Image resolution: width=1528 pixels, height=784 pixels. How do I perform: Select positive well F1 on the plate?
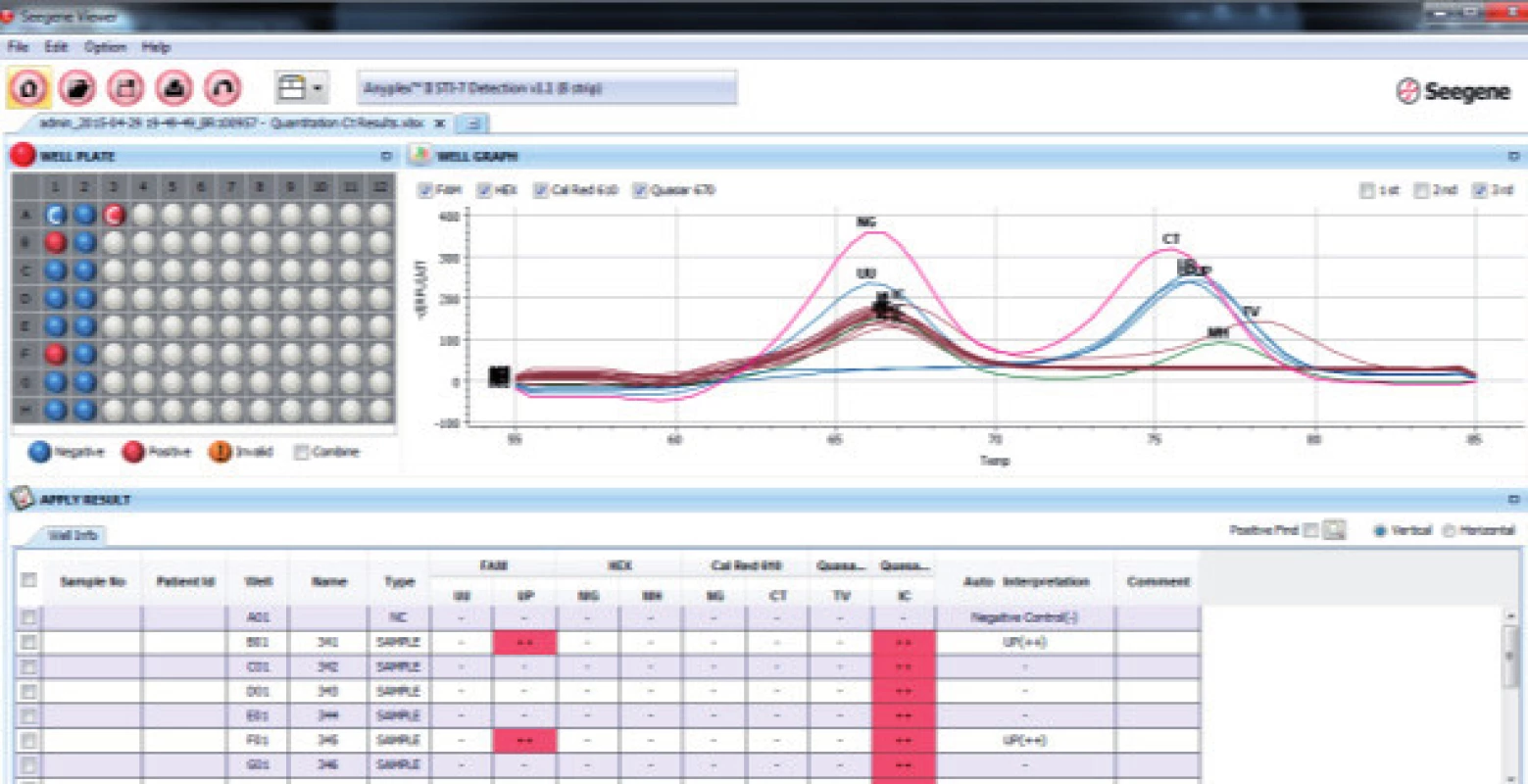tap(56, 354)
